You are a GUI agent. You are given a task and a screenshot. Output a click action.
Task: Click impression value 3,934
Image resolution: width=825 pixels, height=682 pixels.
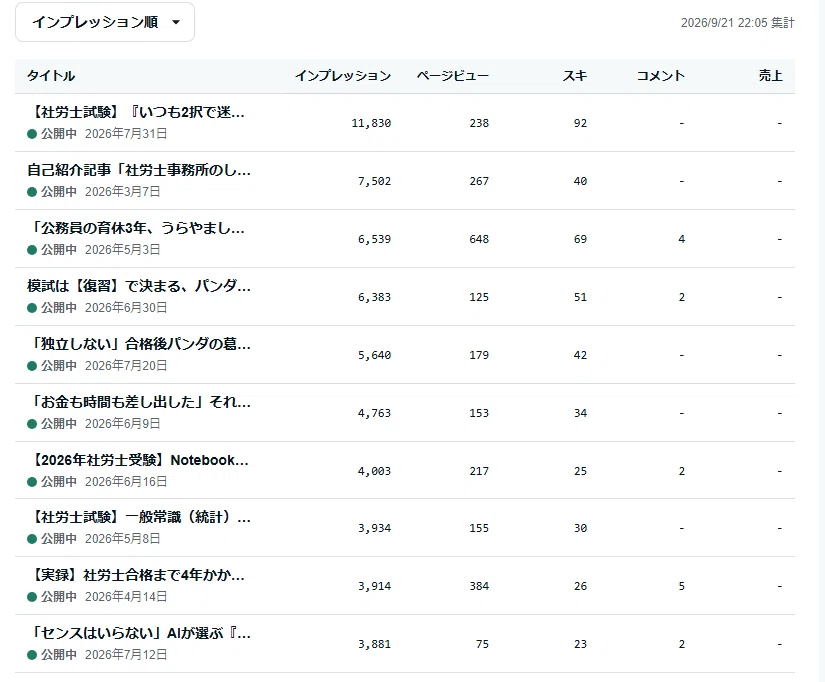pyautogui.click(x=375, y=528)
